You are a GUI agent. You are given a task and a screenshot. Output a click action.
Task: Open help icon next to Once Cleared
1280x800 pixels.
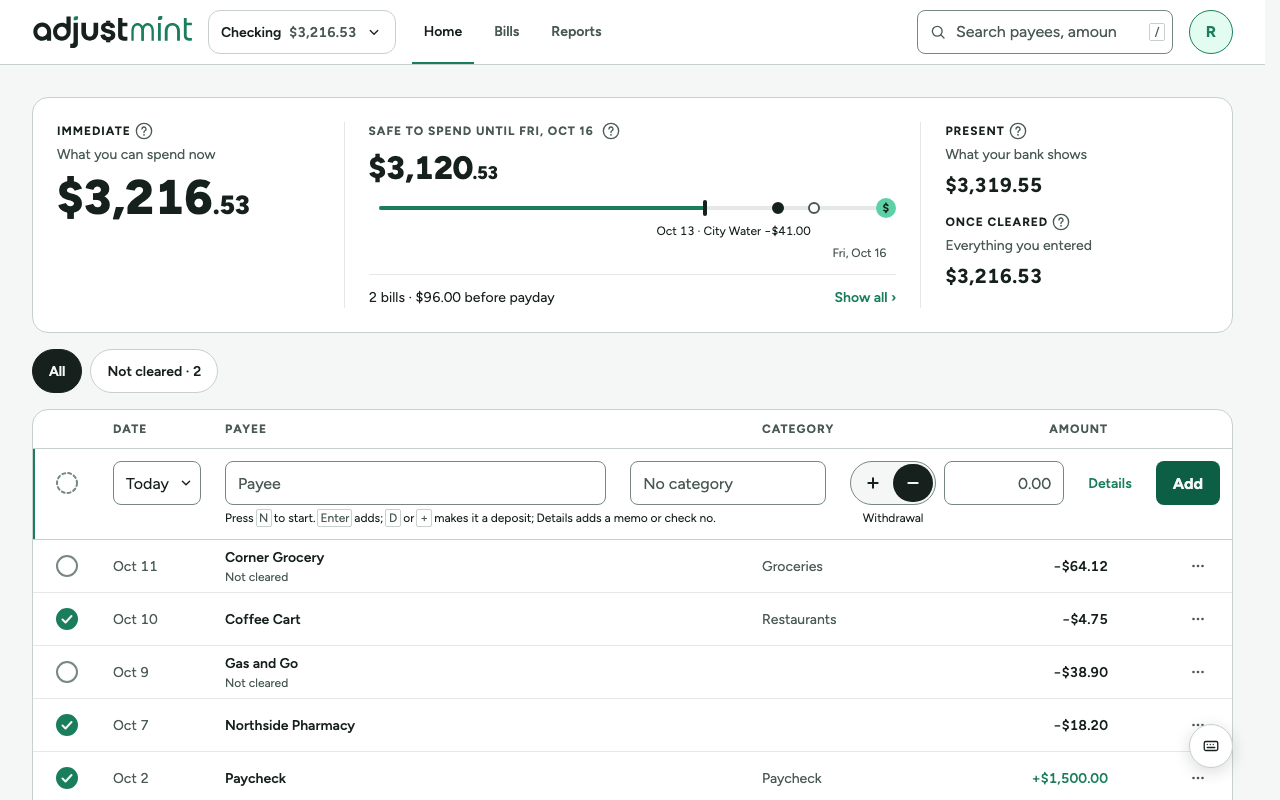[1061, 222]
